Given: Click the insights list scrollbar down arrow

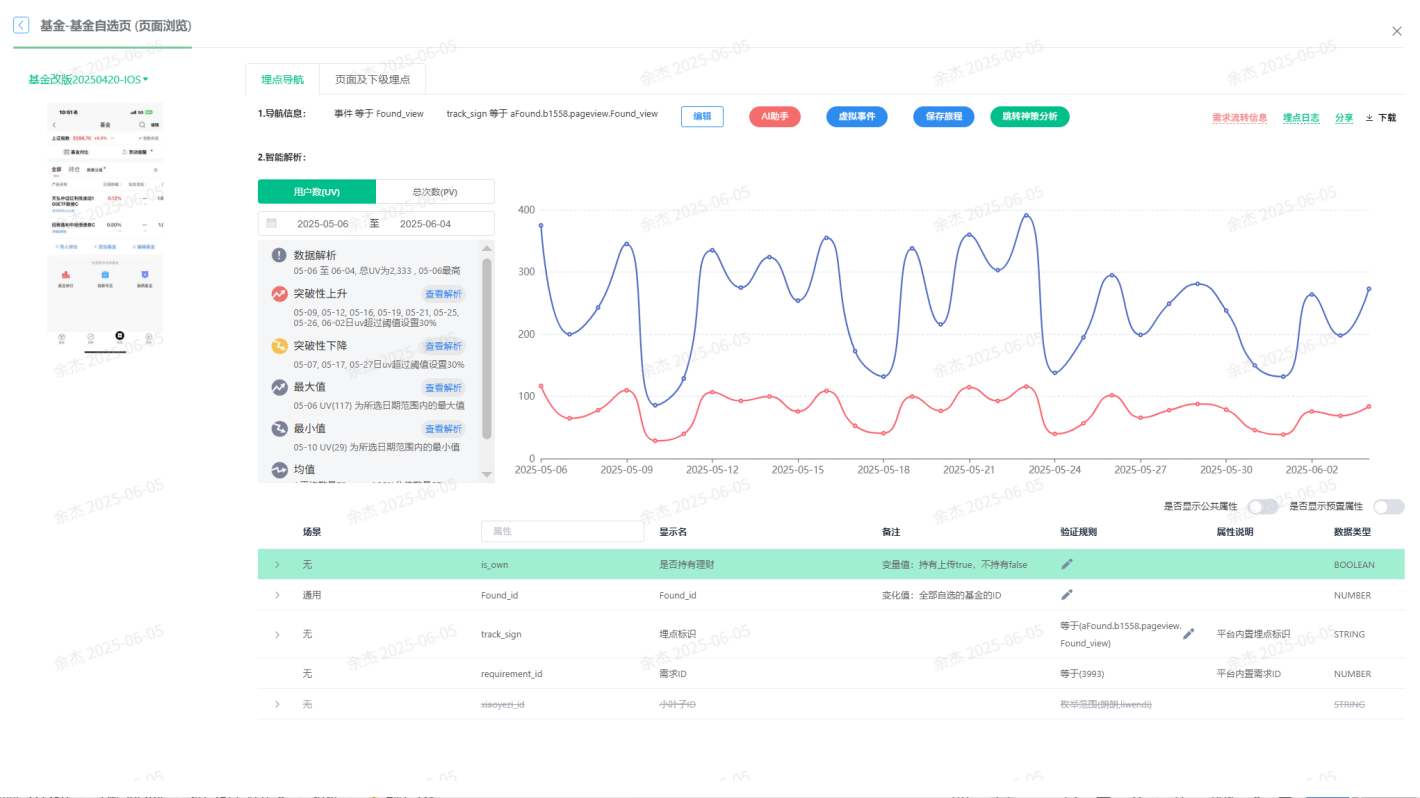Looking at the screenshot, I should pyautogui.click(x=487, y=474).
